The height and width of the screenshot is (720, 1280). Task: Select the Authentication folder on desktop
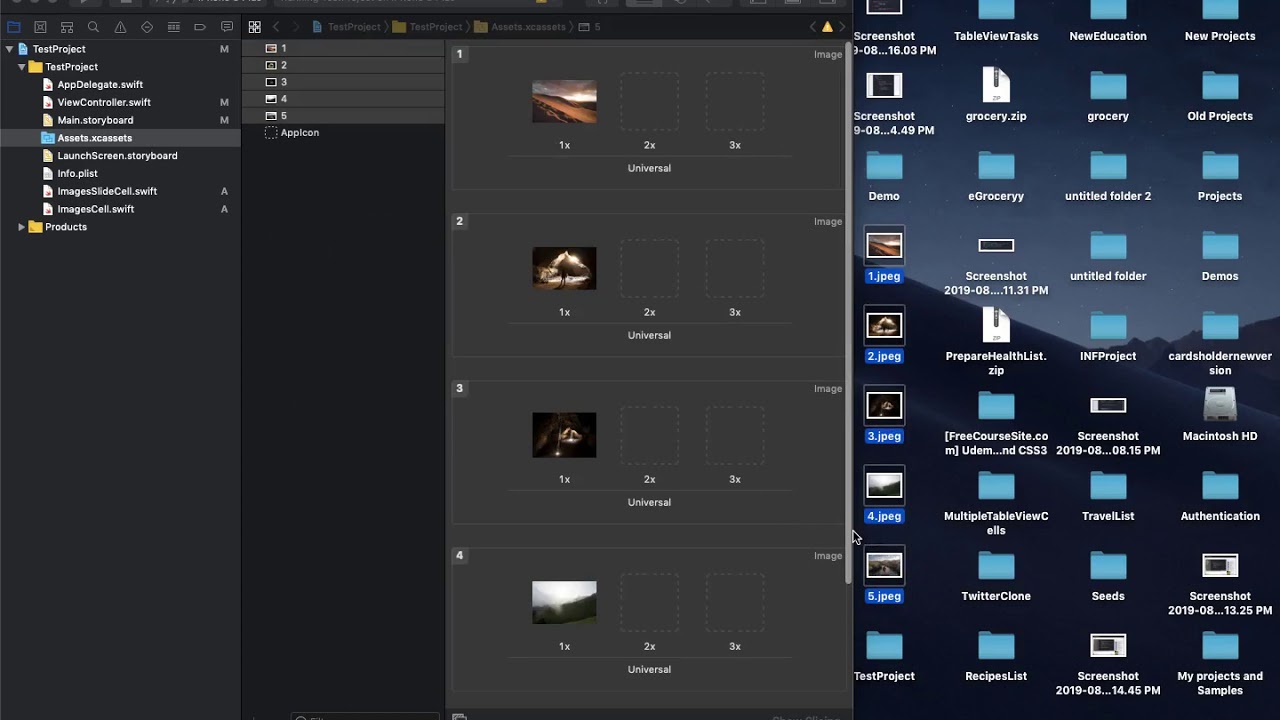pyautogui.click(x=1220, y=497)
